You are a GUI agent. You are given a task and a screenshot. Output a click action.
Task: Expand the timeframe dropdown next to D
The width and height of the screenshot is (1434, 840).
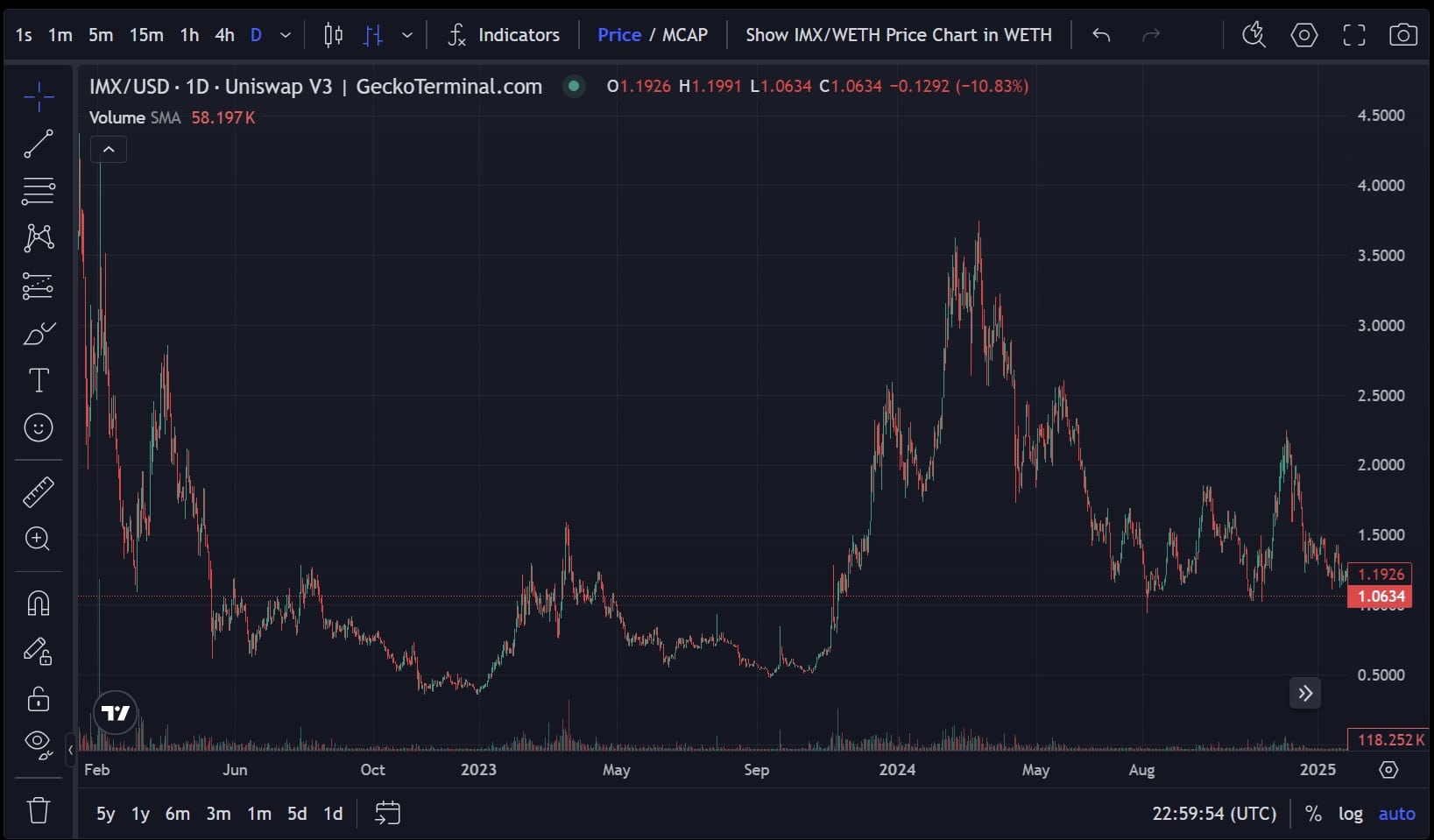(x=284, y=35)
